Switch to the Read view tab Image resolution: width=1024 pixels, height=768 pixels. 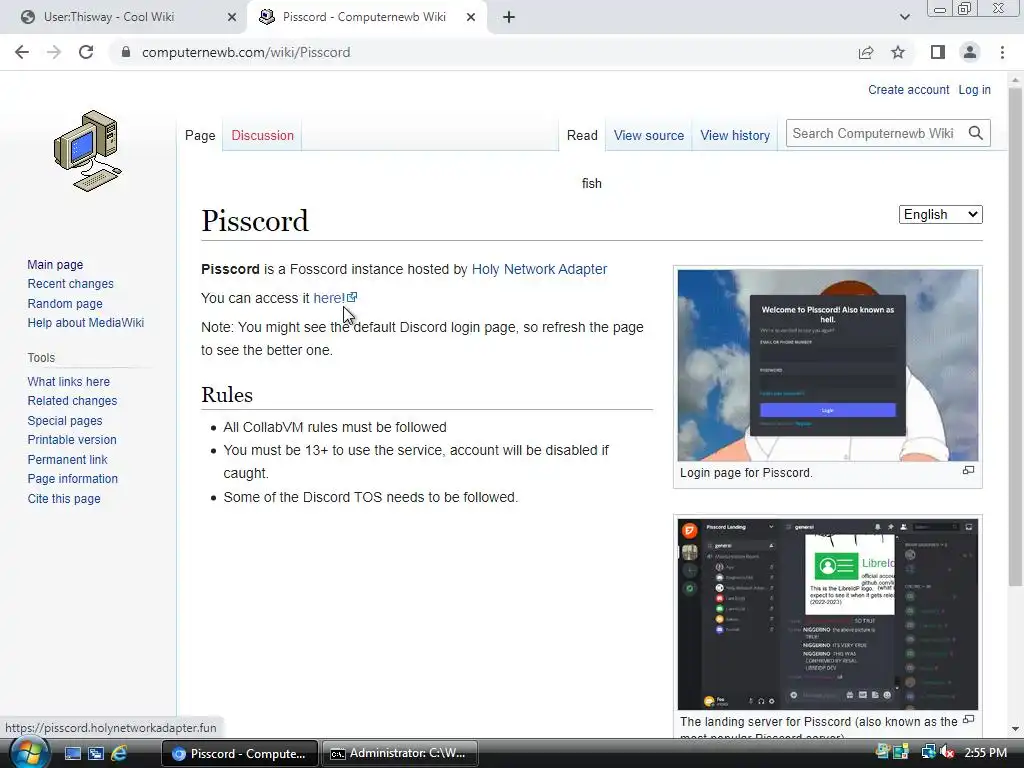point(582,135)
